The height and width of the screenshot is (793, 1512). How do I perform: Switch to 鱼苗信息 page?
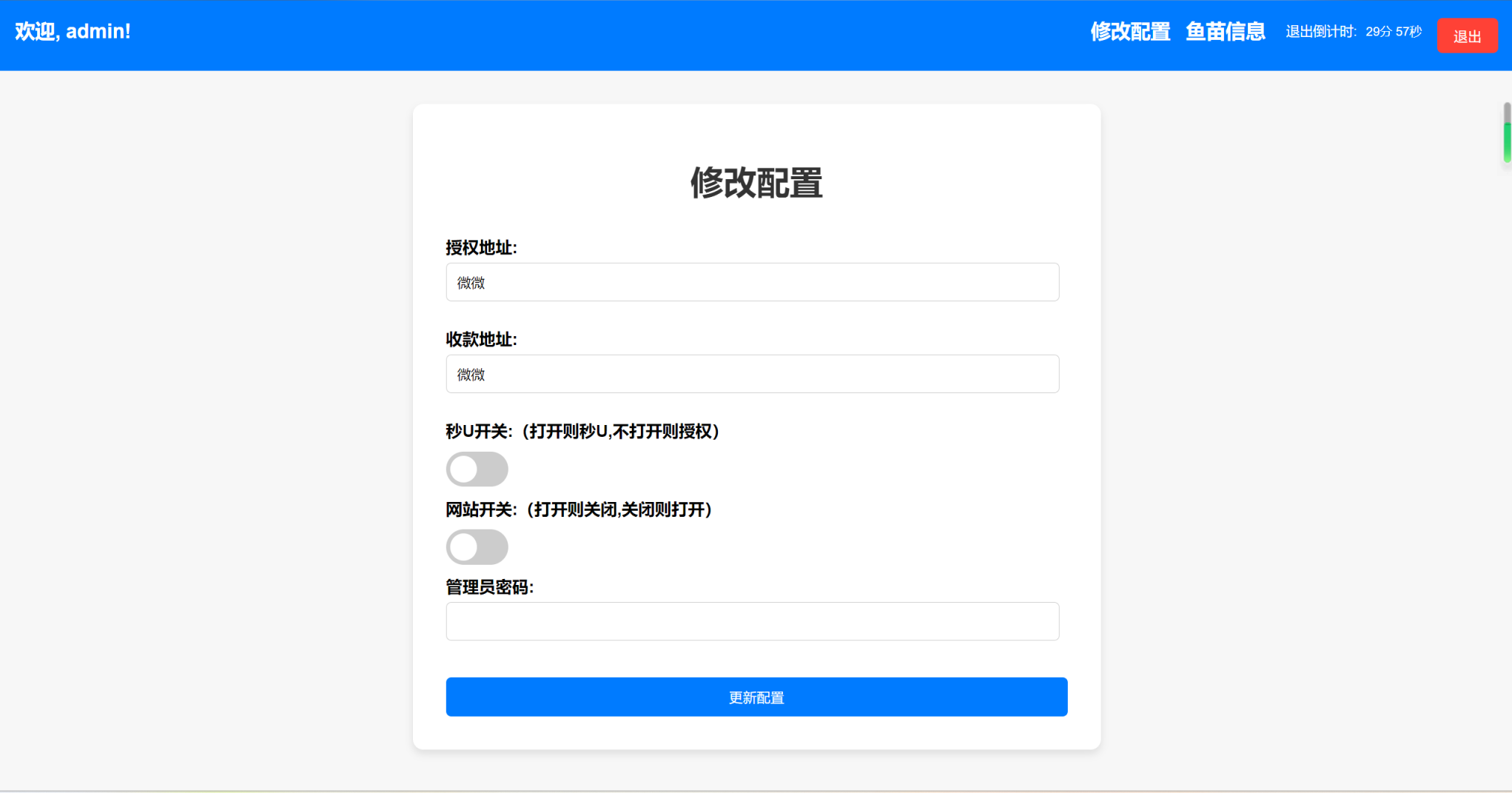point(1225,33)
